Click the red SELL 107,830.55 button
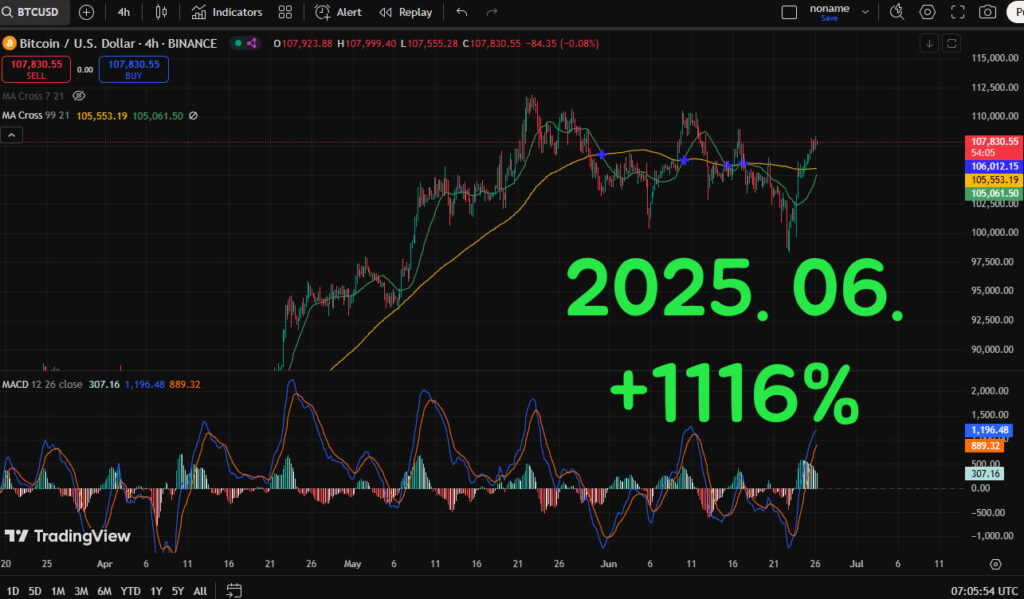1024x599 pixels. (36, 69)
